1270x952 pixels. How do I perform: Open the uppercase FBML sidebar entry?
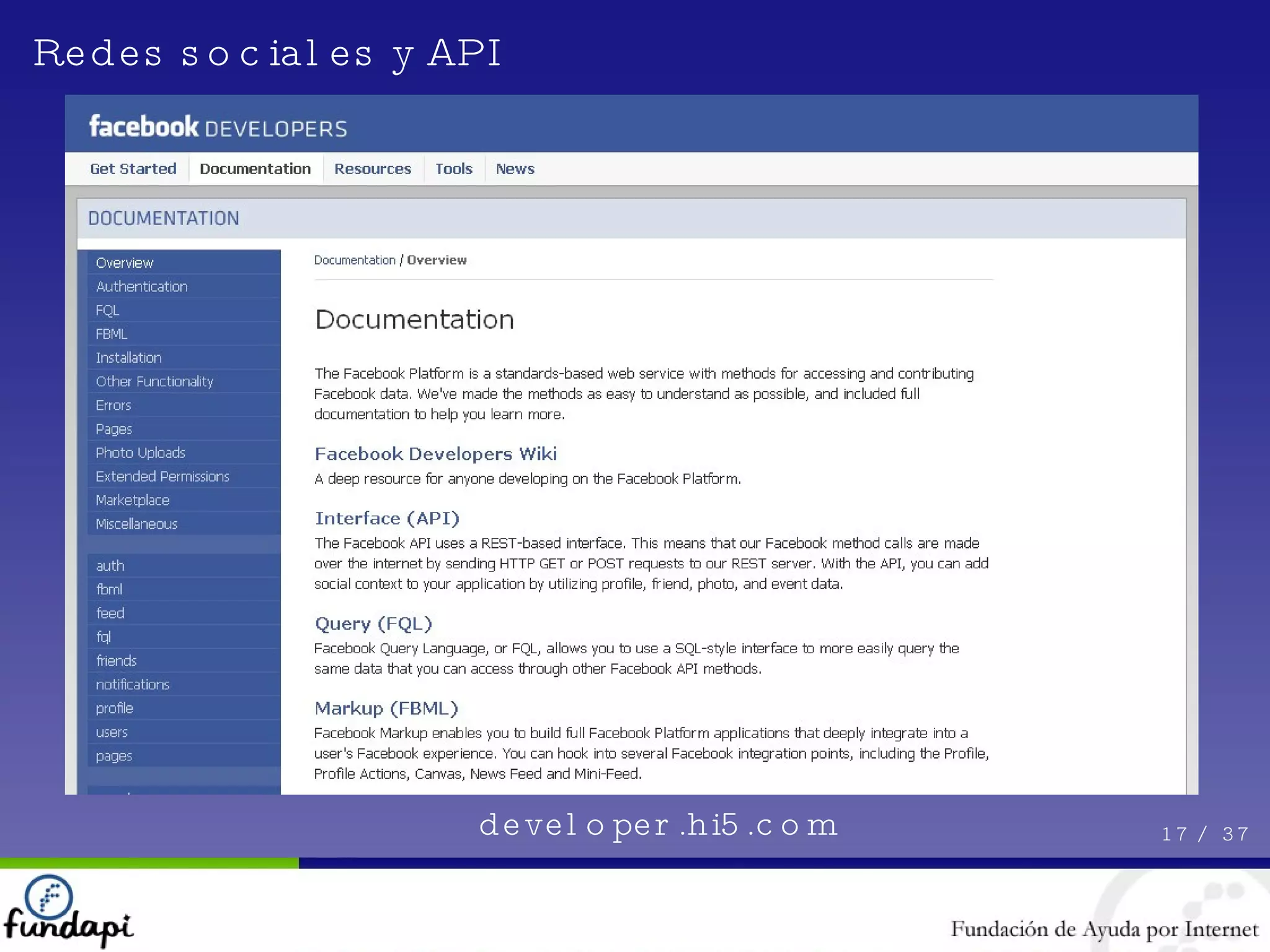pyautogui.click(x=184, y=334)
